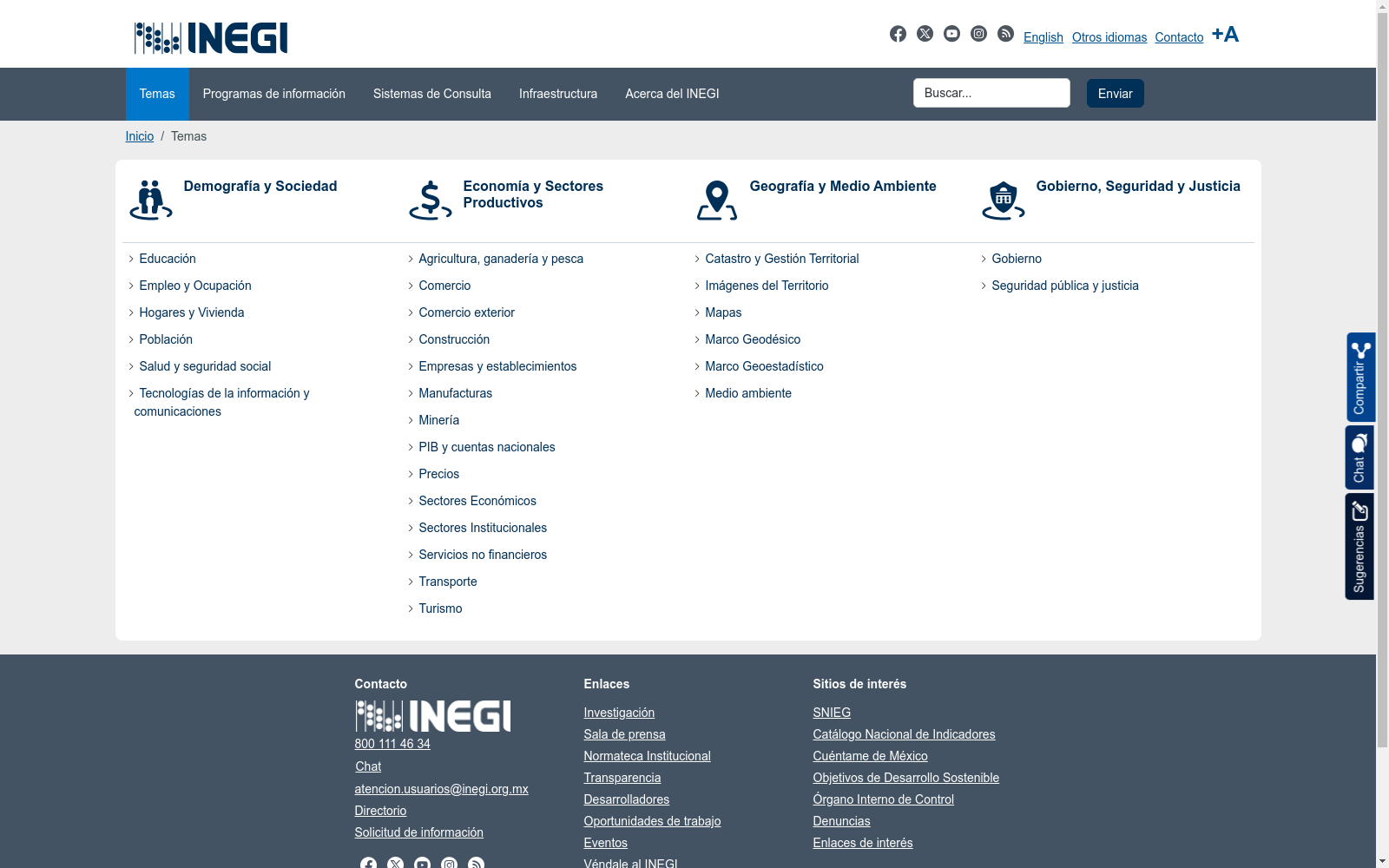Go to Inicio breadcrumb link
This screenshot has width=1389, height=868.
point(140,136)
